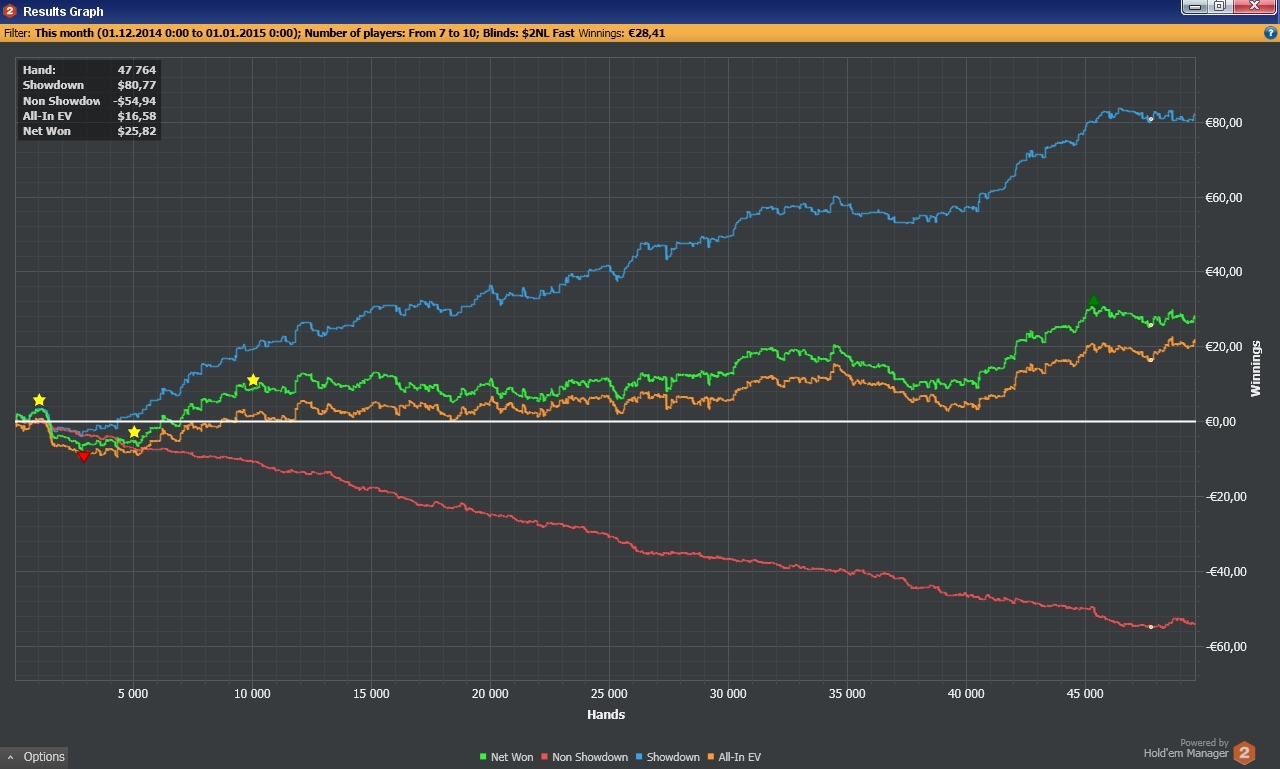Click the €60,00 label on the winnings axis

1223,197
